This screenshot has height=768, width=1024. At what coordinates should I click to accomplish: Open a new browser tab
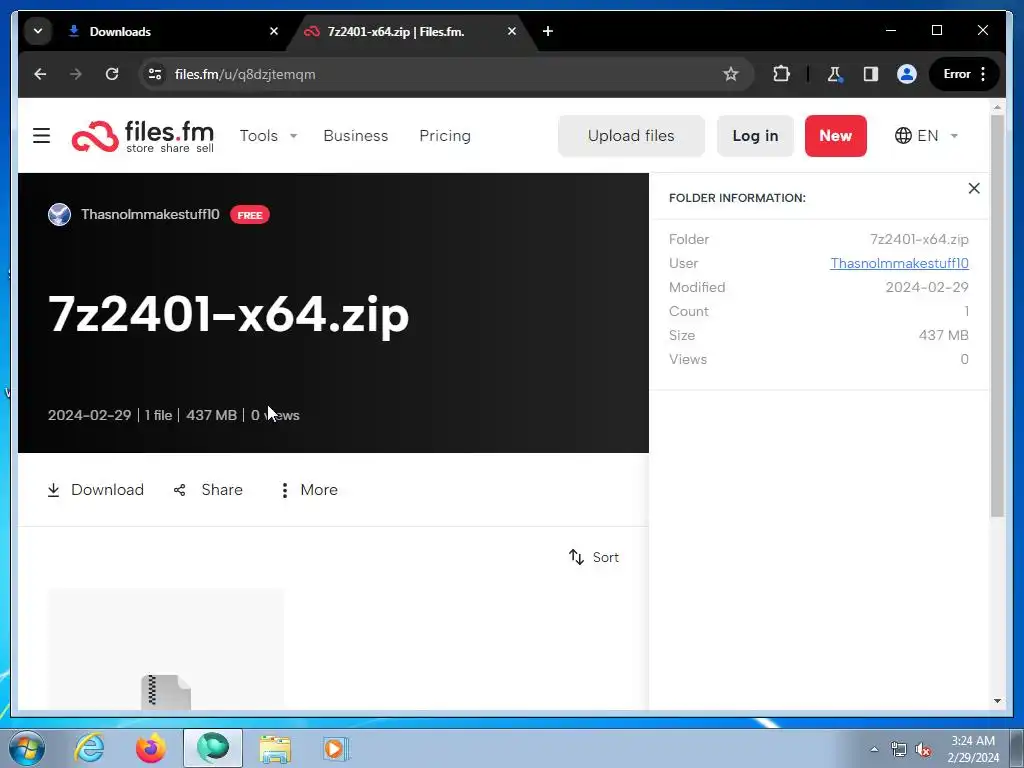548,31
